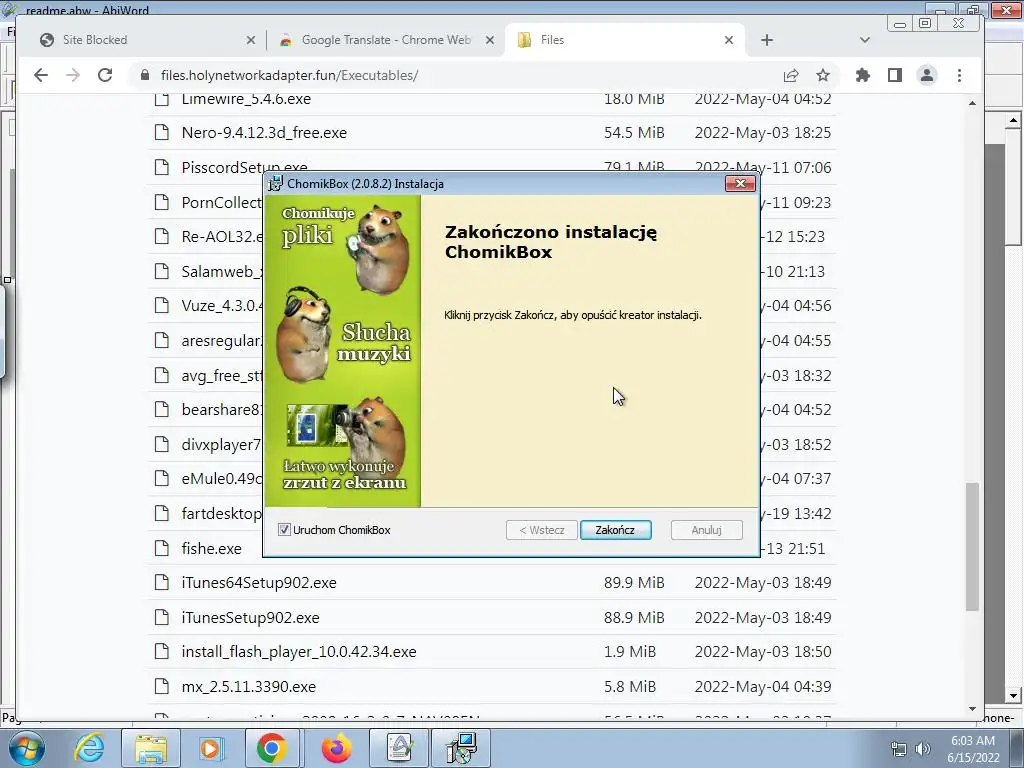Close the Site Blocked tab
Image resolution: width=1024 pixels, height=768 pixels.
pyautogui.click(x=251, y=40)
